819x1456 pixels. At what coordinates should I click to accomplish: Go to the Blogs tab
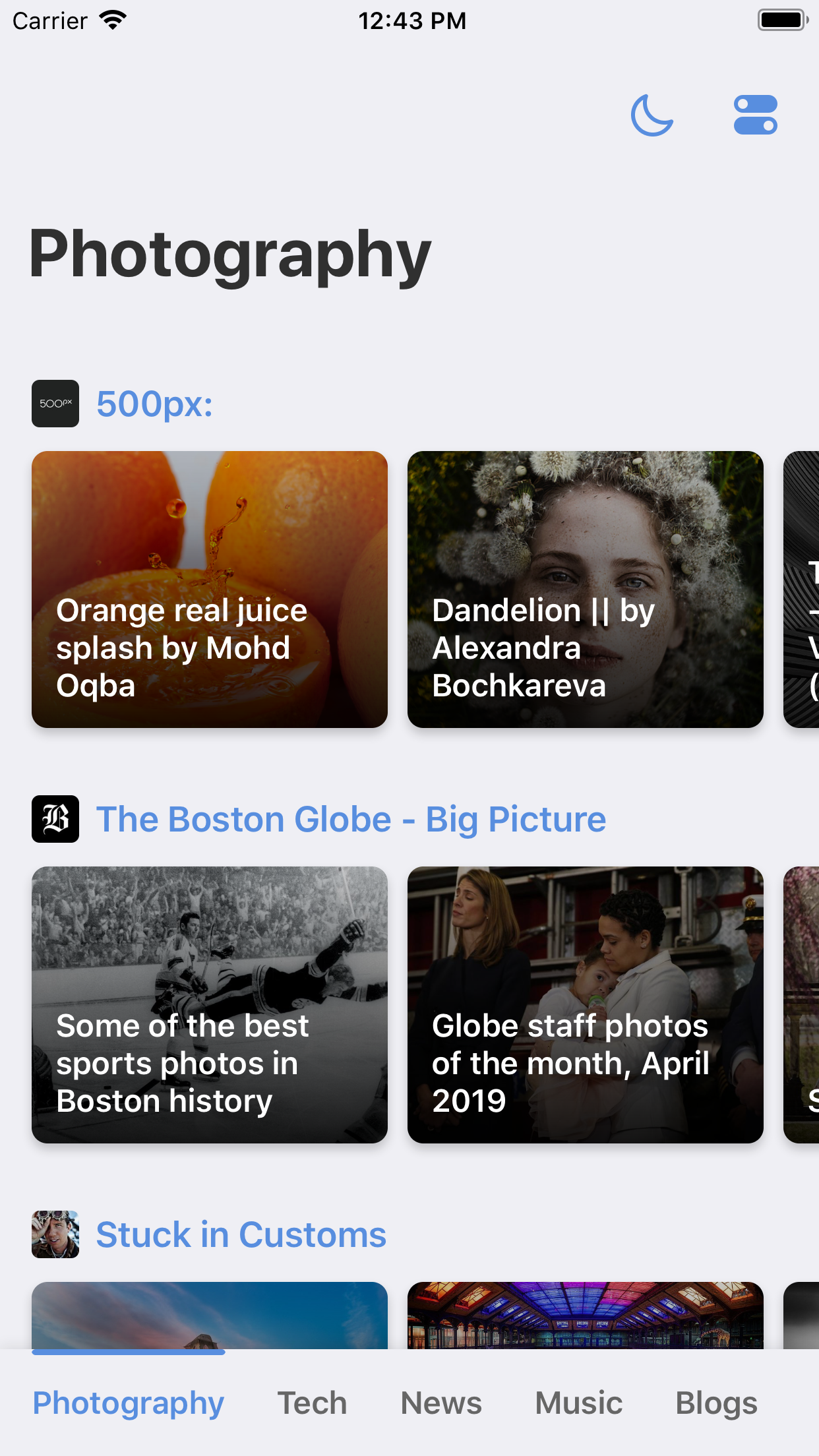716,1403
